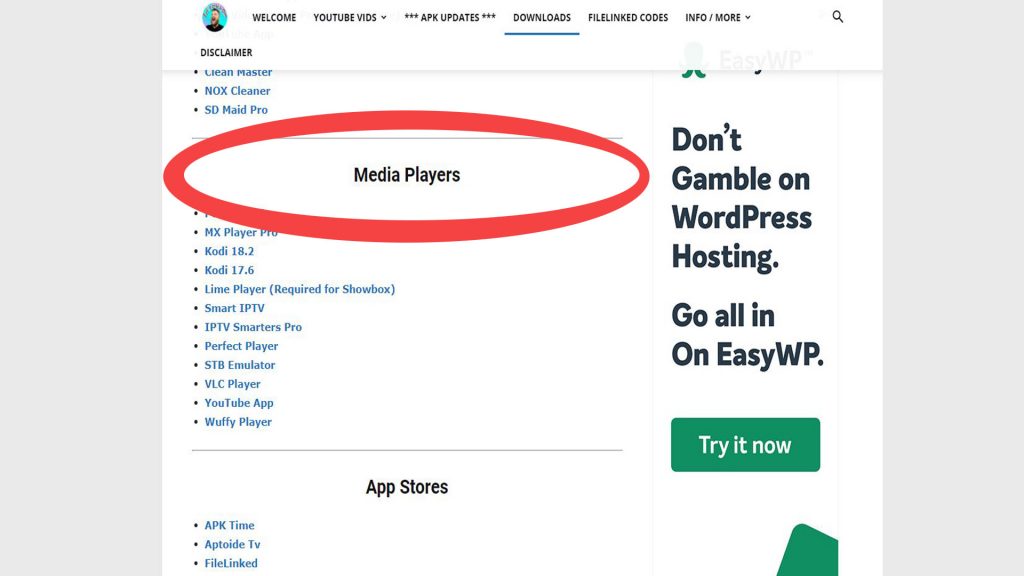
Task: Download Kodi 18.2
Action: [x=229, y=251]
